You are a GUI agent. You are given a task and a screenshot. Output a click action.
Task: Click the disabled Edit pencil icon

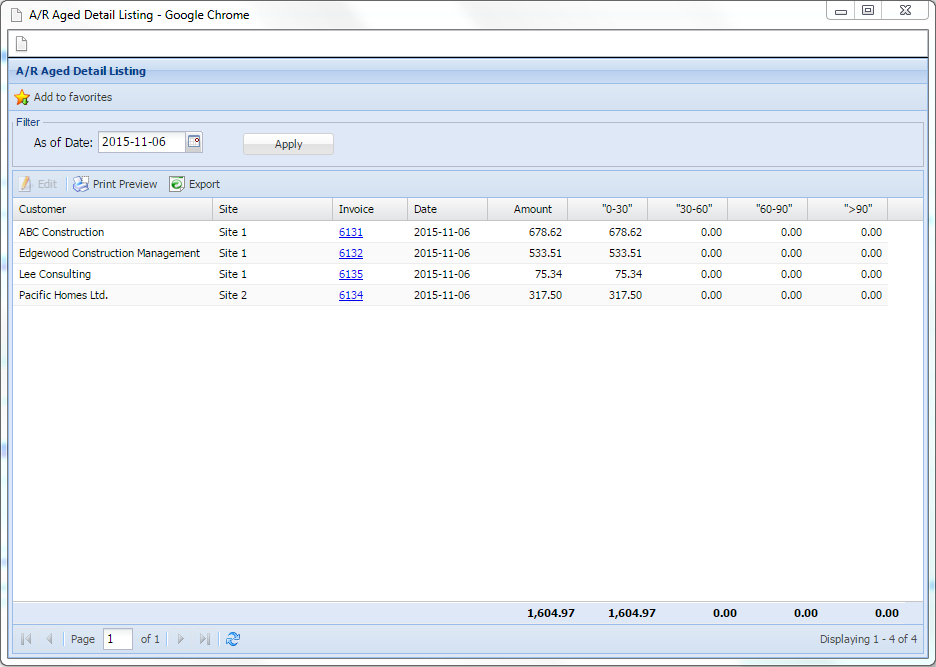tap(26, 184)
